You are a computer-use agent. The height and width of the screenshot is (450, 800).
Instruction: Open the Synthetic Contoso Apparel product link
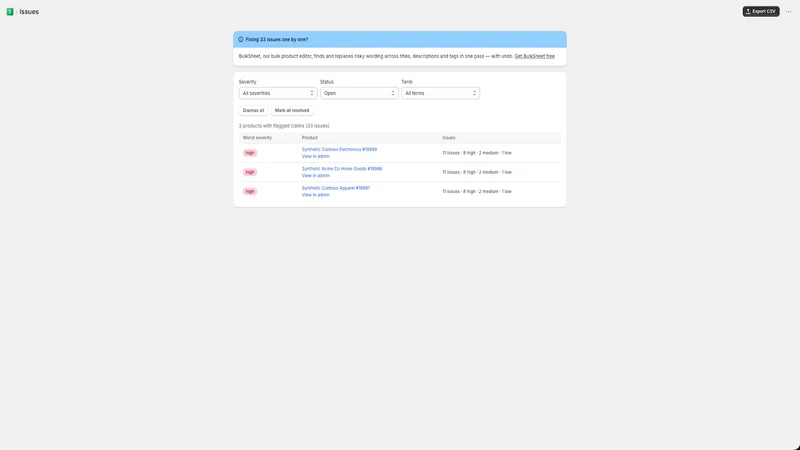pos(336,188)
